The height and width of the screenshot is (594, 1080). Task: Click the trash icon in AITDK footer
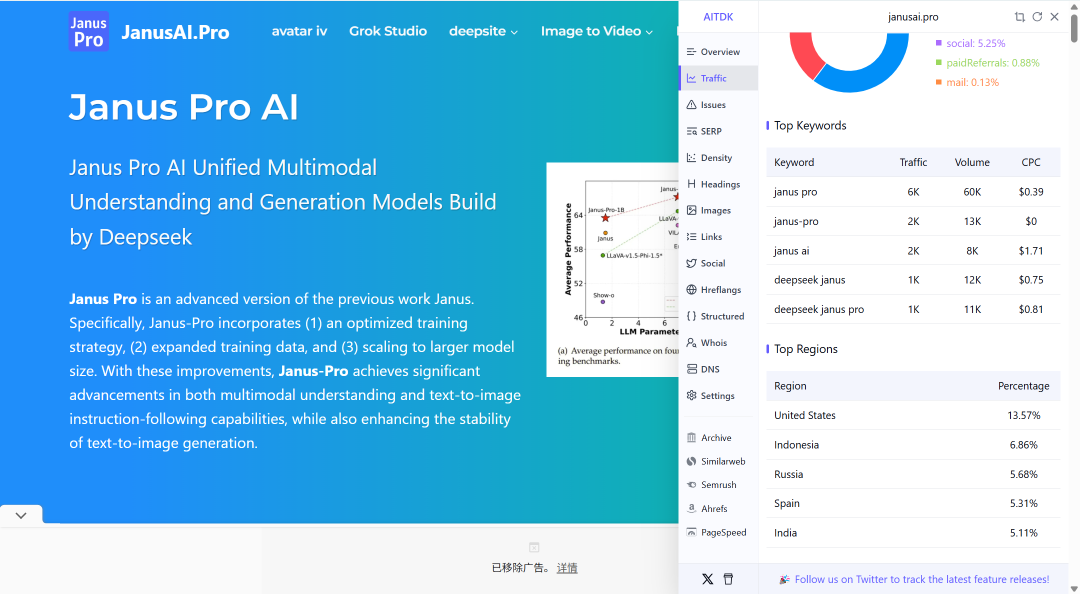[728, 579]
